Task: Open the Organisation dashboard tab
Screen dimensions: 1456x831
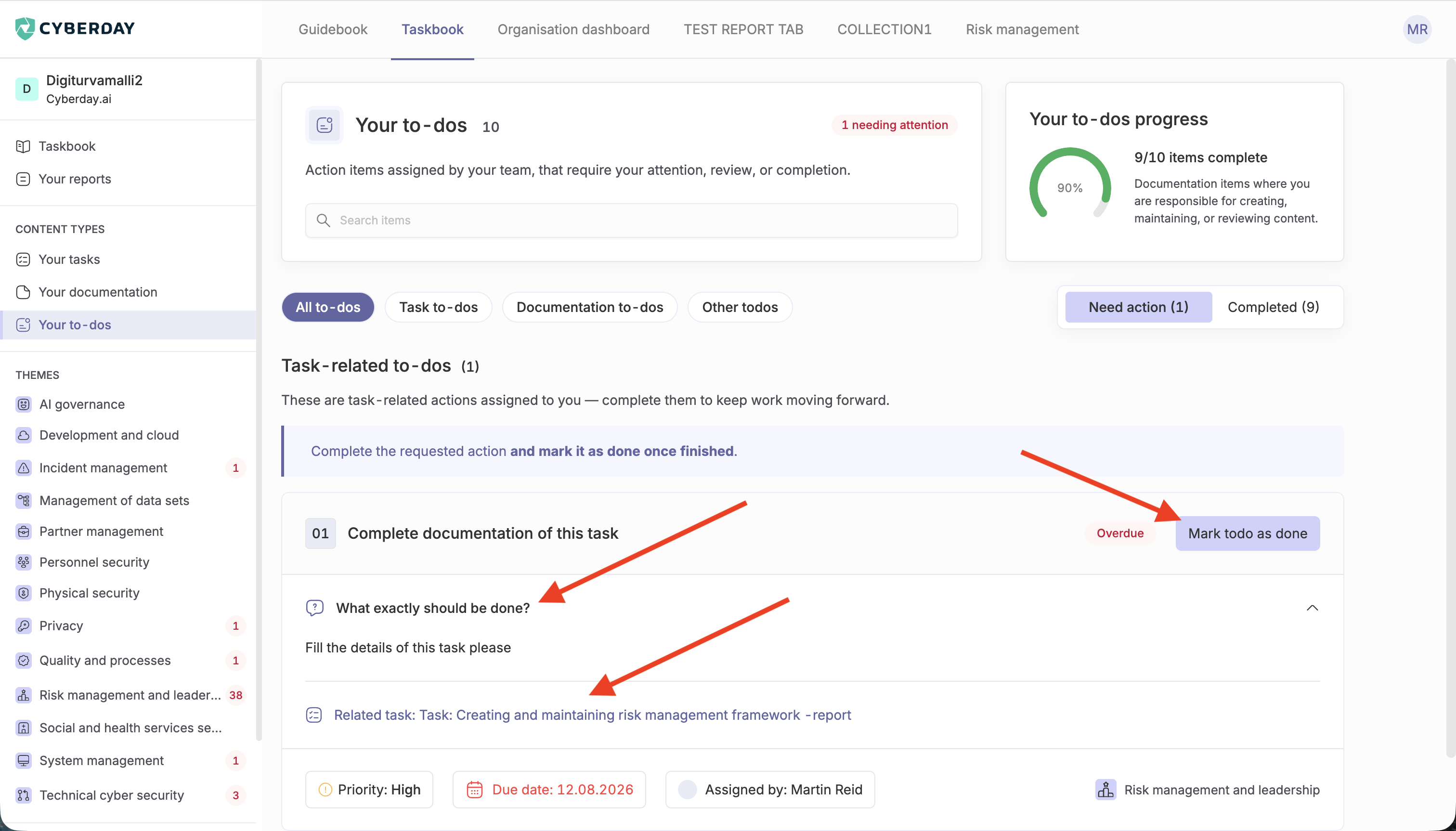Action: pos(573,29)
